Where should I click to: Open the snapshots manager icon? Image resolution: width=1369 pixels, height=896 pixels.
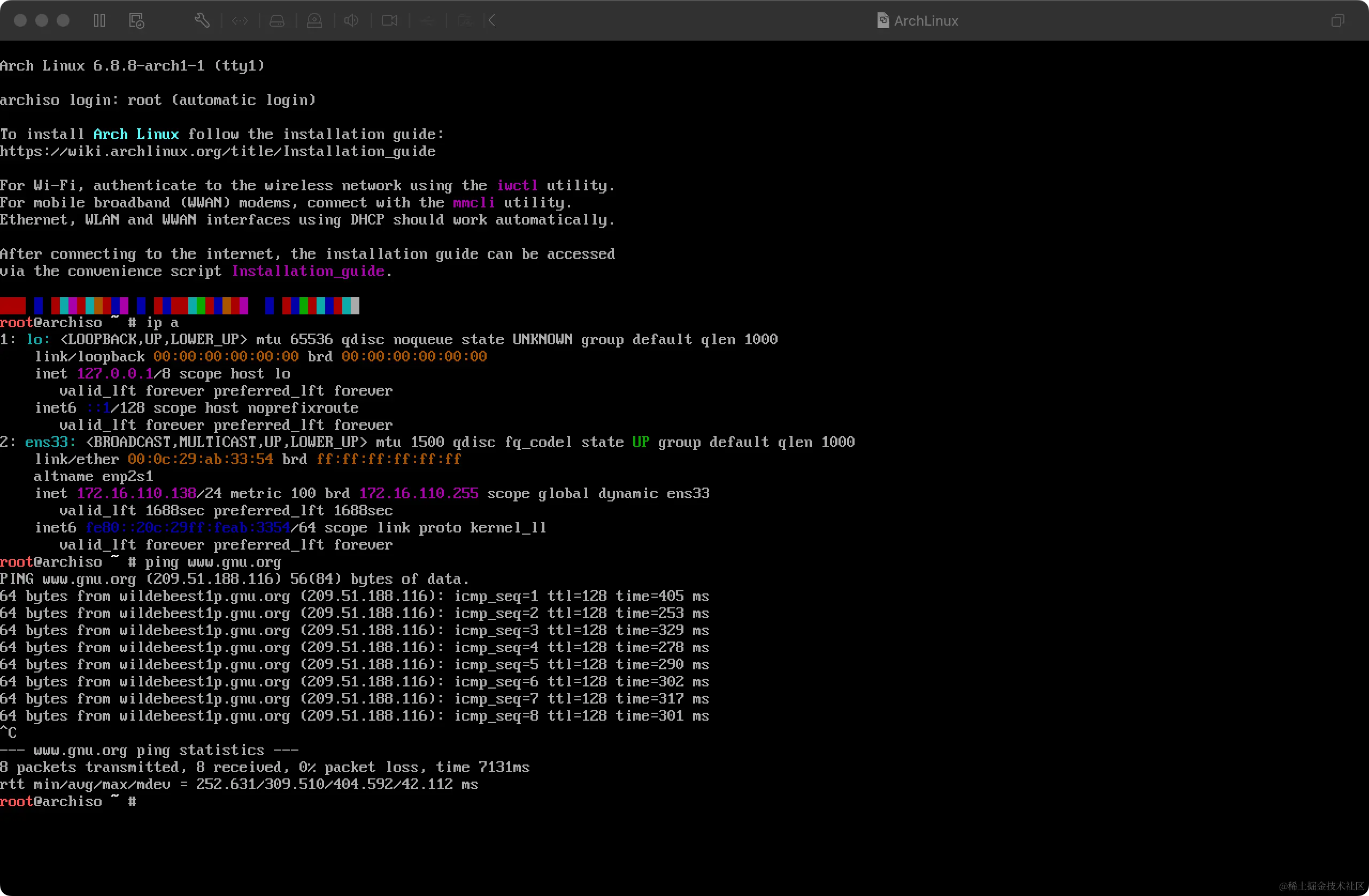click(136, 21)
